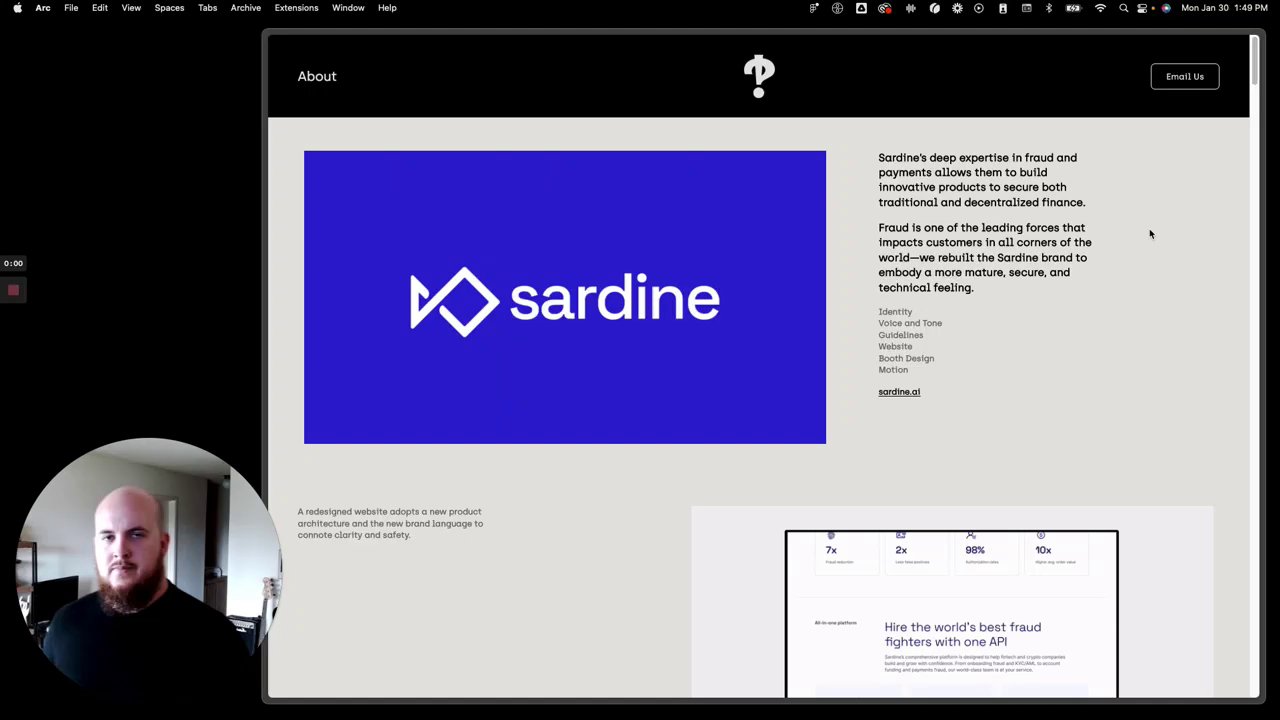Visit the sardine.ai link

pyautogui.click(x=899, y=392)
